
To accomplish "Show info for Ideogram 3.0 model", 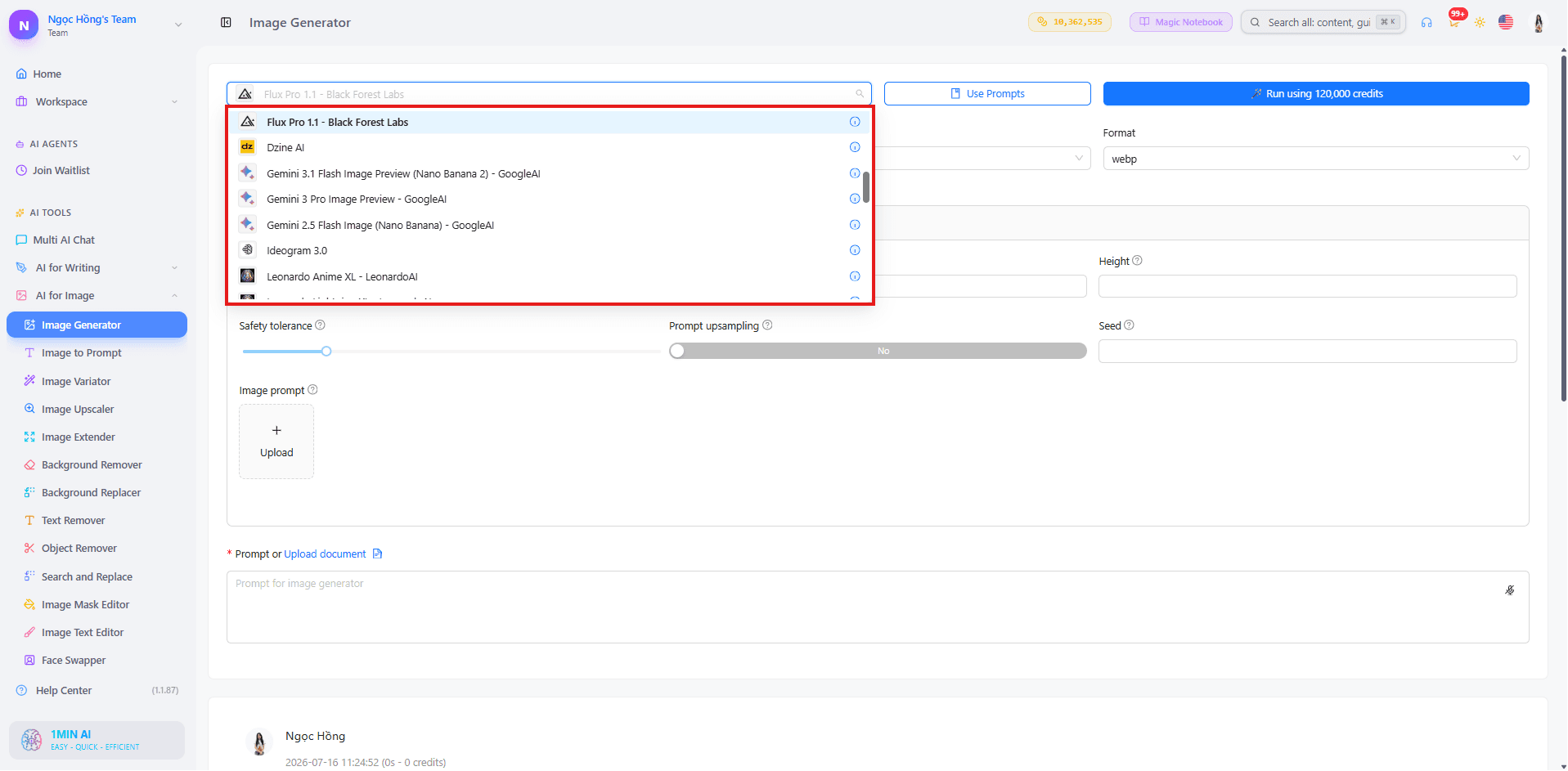I will 855,250.
